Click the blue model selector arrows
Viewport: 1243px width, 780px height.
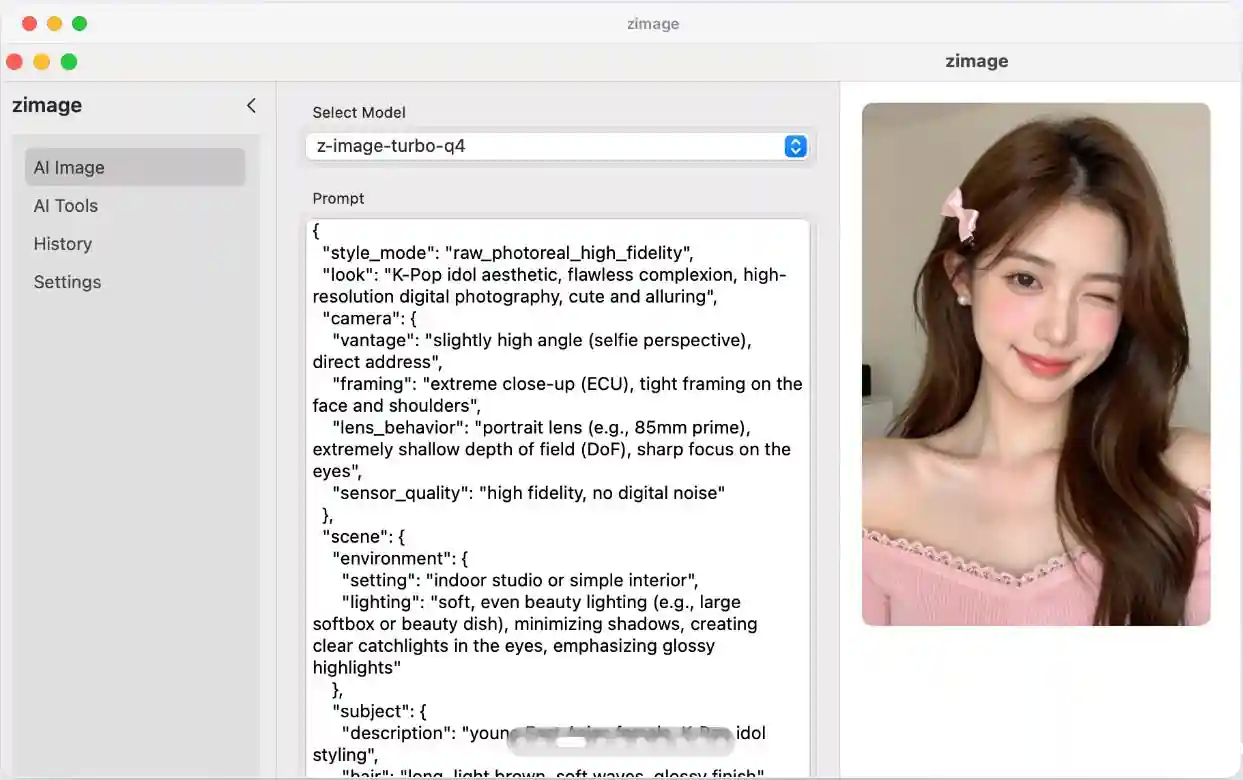pyautogui.click(x=795, y=146)
